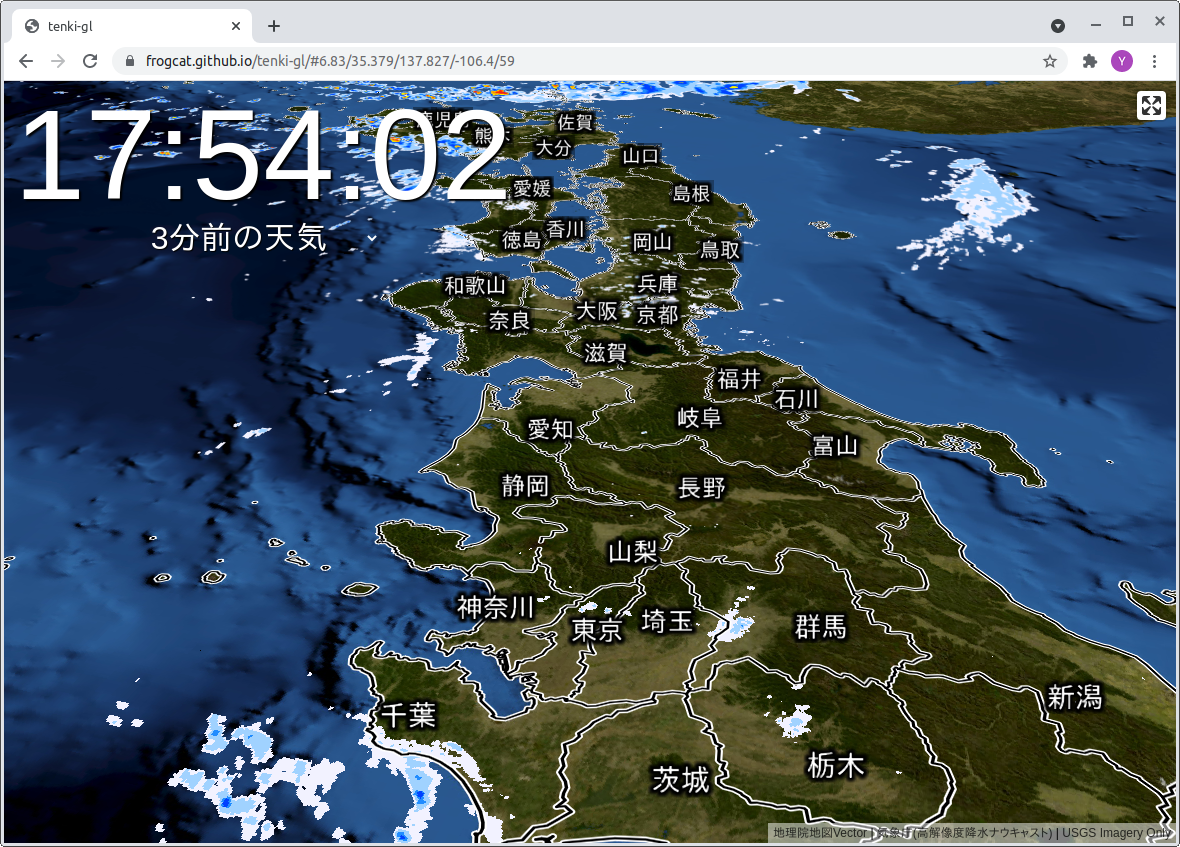The height and width of the screenshot is (847, 1180).
Task: Reload the tenki-gl page
Action: (x=90, y=61)
